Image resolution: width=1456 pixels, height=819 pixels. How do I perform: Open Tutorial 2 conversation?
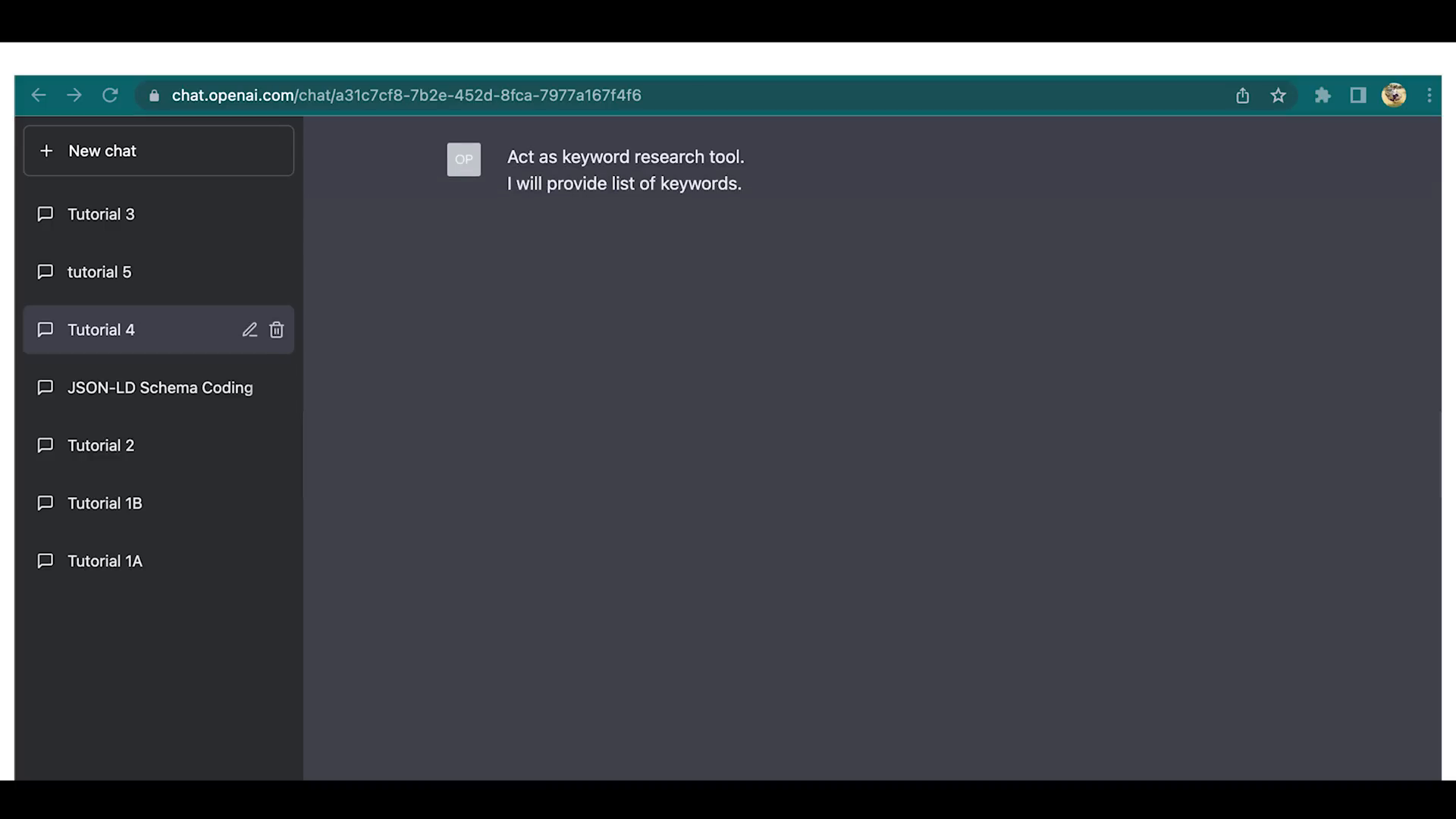(100, 445)
